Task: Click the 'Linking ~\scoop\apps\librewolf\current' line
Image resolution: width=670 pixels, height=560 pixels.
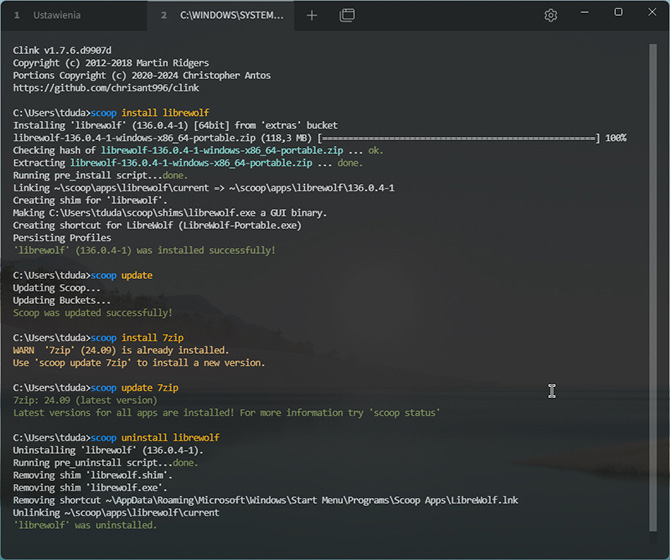Action: click(x=204, y=188)
